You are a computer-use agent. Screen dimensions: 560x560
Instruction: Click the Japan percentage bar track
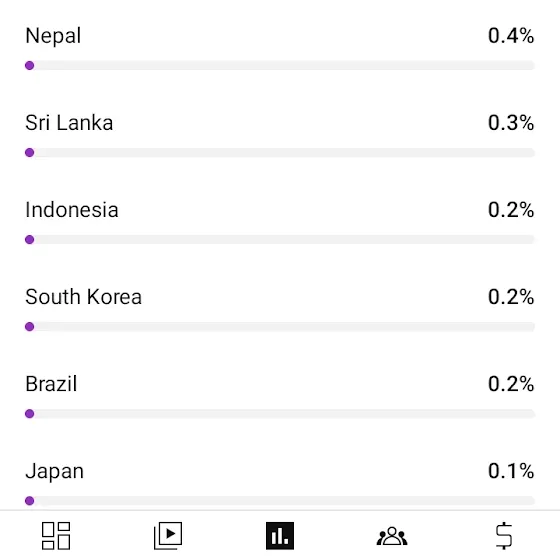[280, 501]
